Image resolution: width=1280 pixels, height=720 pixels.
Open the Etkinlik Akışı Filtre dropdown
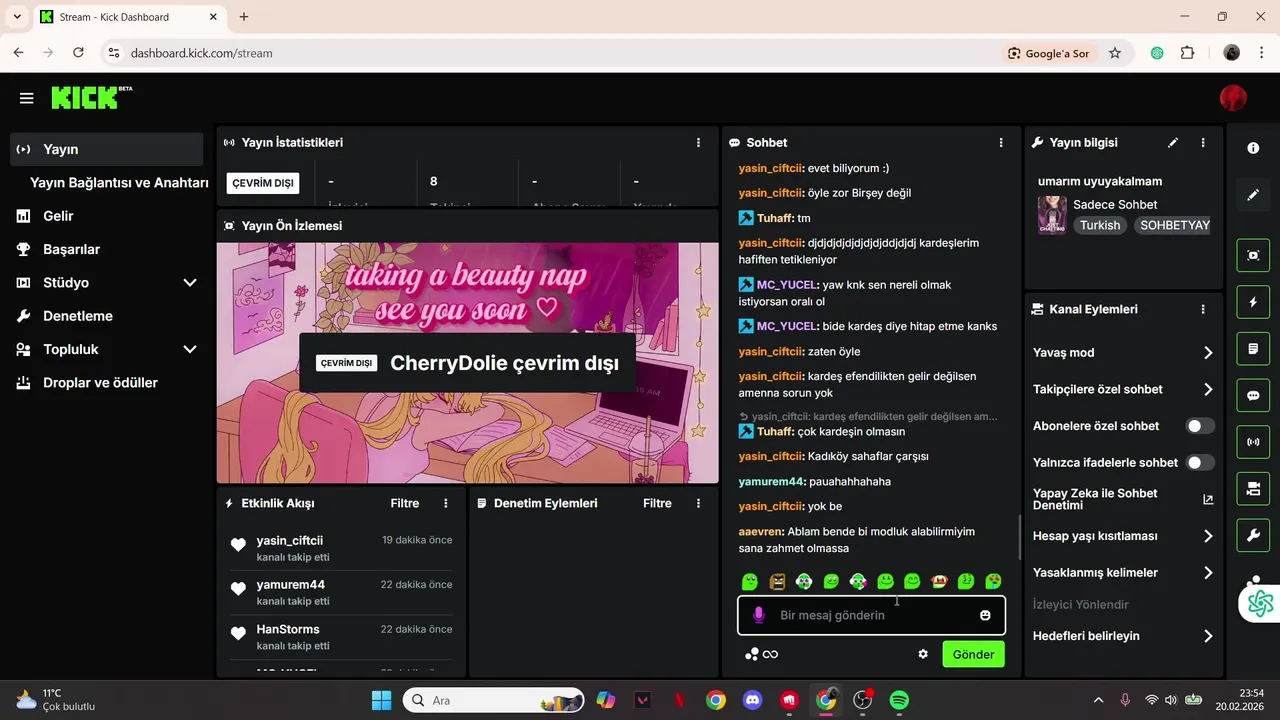point(405,503)
